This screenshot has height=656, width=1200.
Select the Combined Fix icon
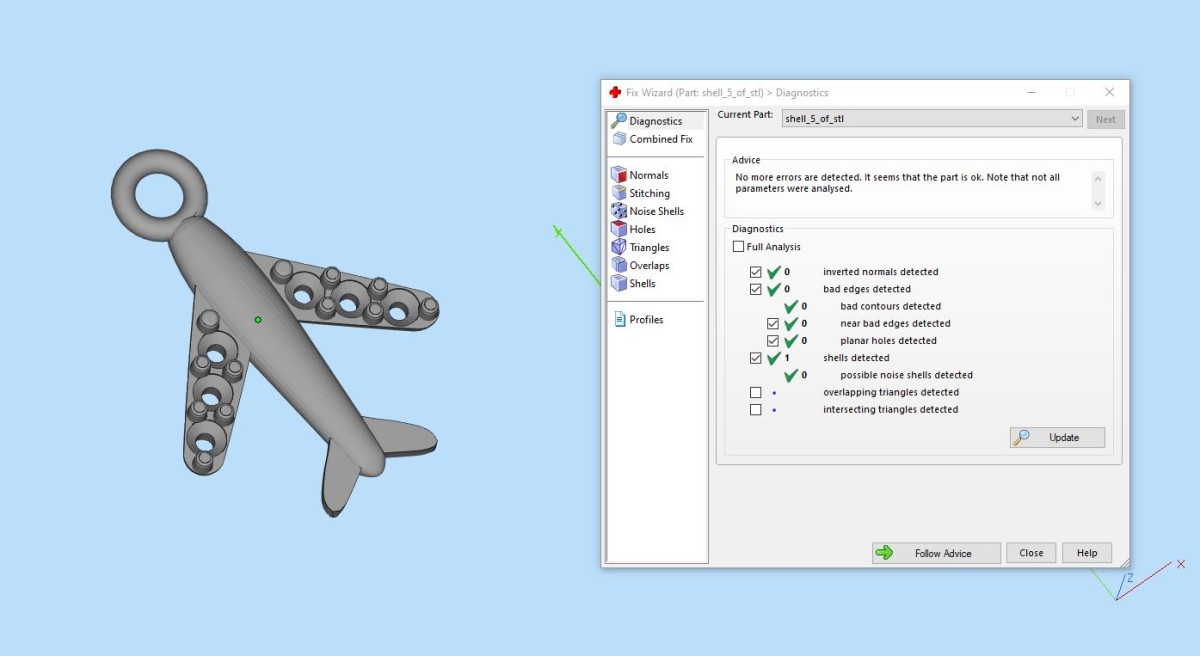tap(619, 139)
